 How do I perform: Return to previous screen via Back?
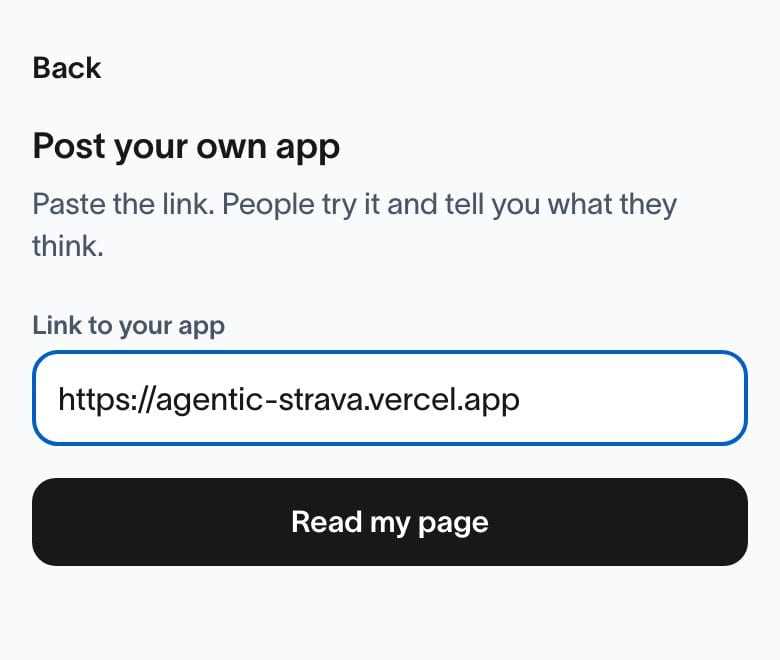click(x=67, y=68)
